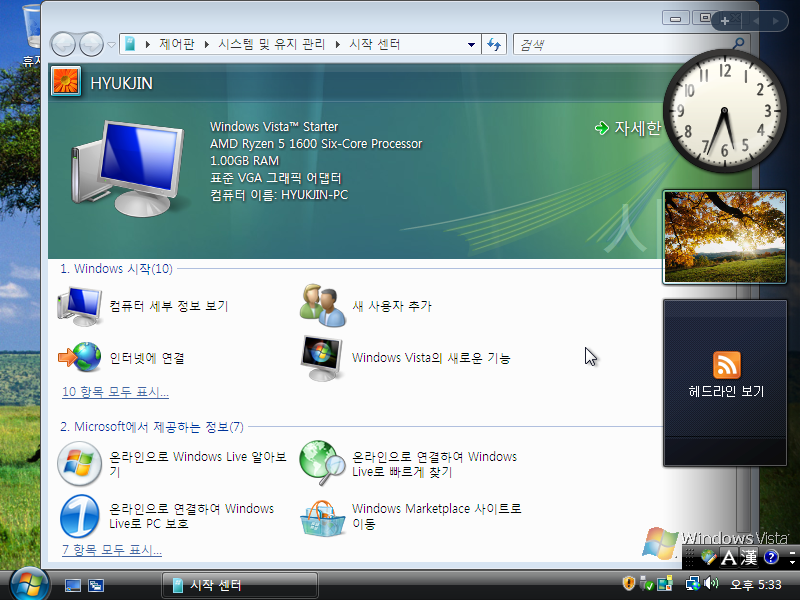
Task: Select the 시작 센터 breadcrumb
Action: (374, 44)
